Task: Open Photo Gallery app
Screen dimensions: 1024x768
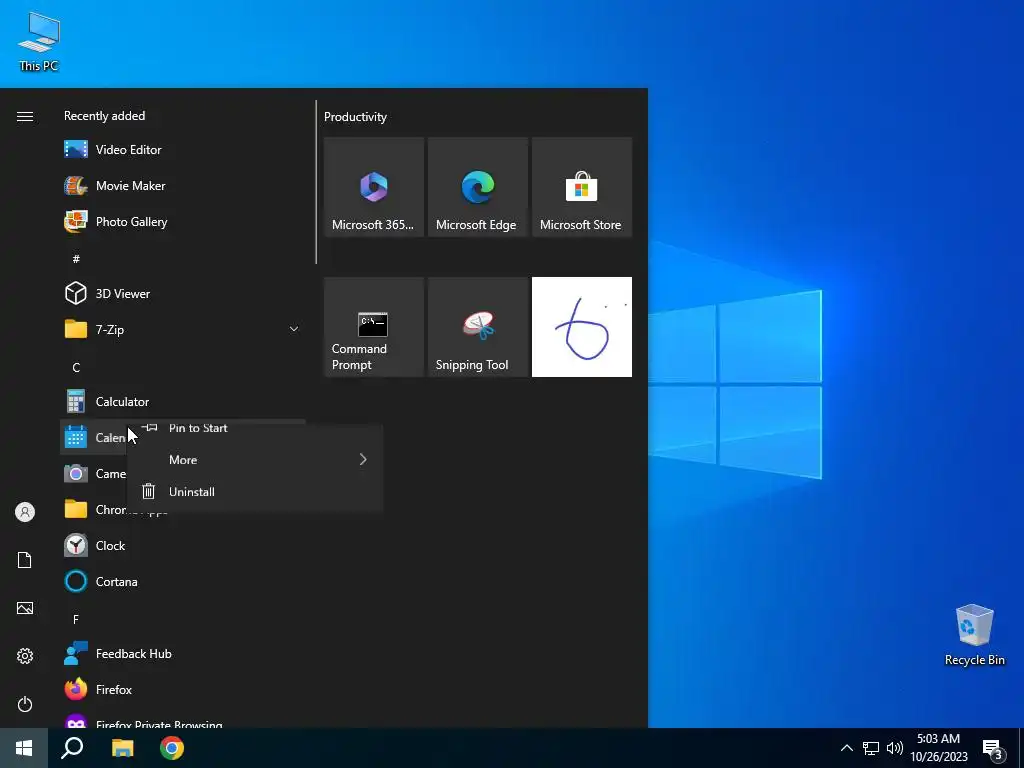Action: tap(183, 221)
